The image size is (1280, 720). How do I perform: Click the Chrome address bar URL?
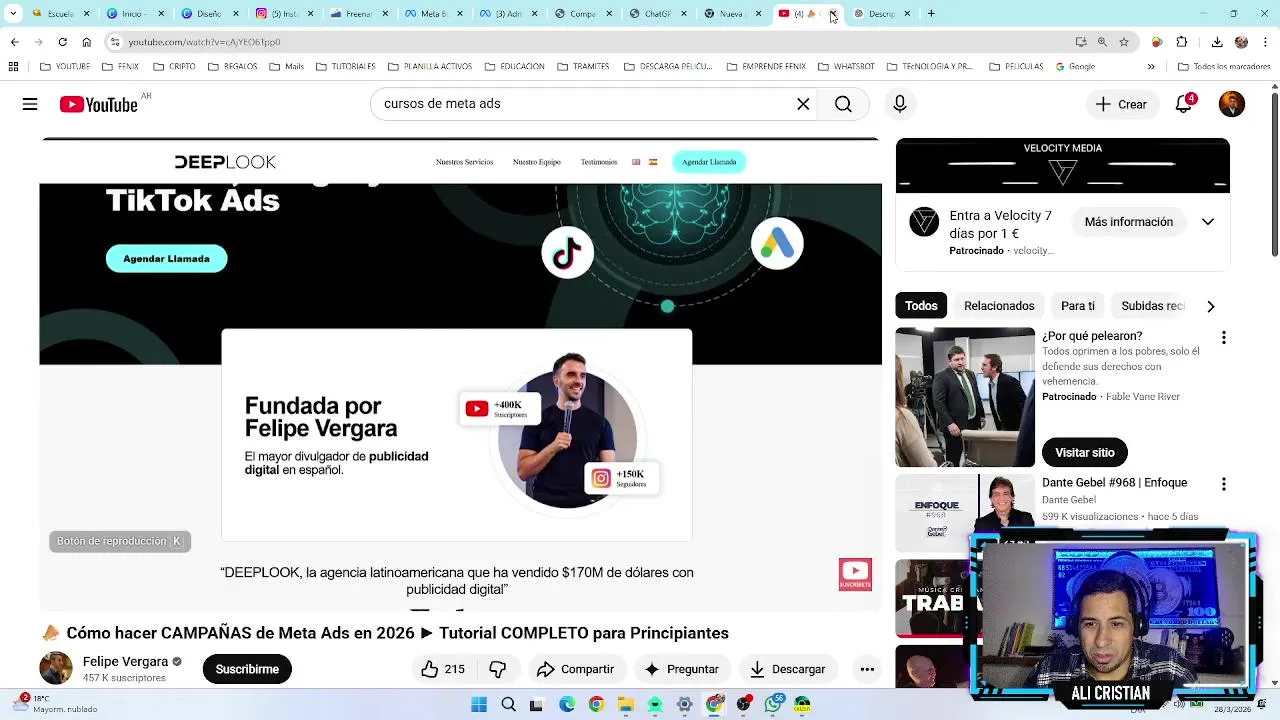[x=204, y=42]
